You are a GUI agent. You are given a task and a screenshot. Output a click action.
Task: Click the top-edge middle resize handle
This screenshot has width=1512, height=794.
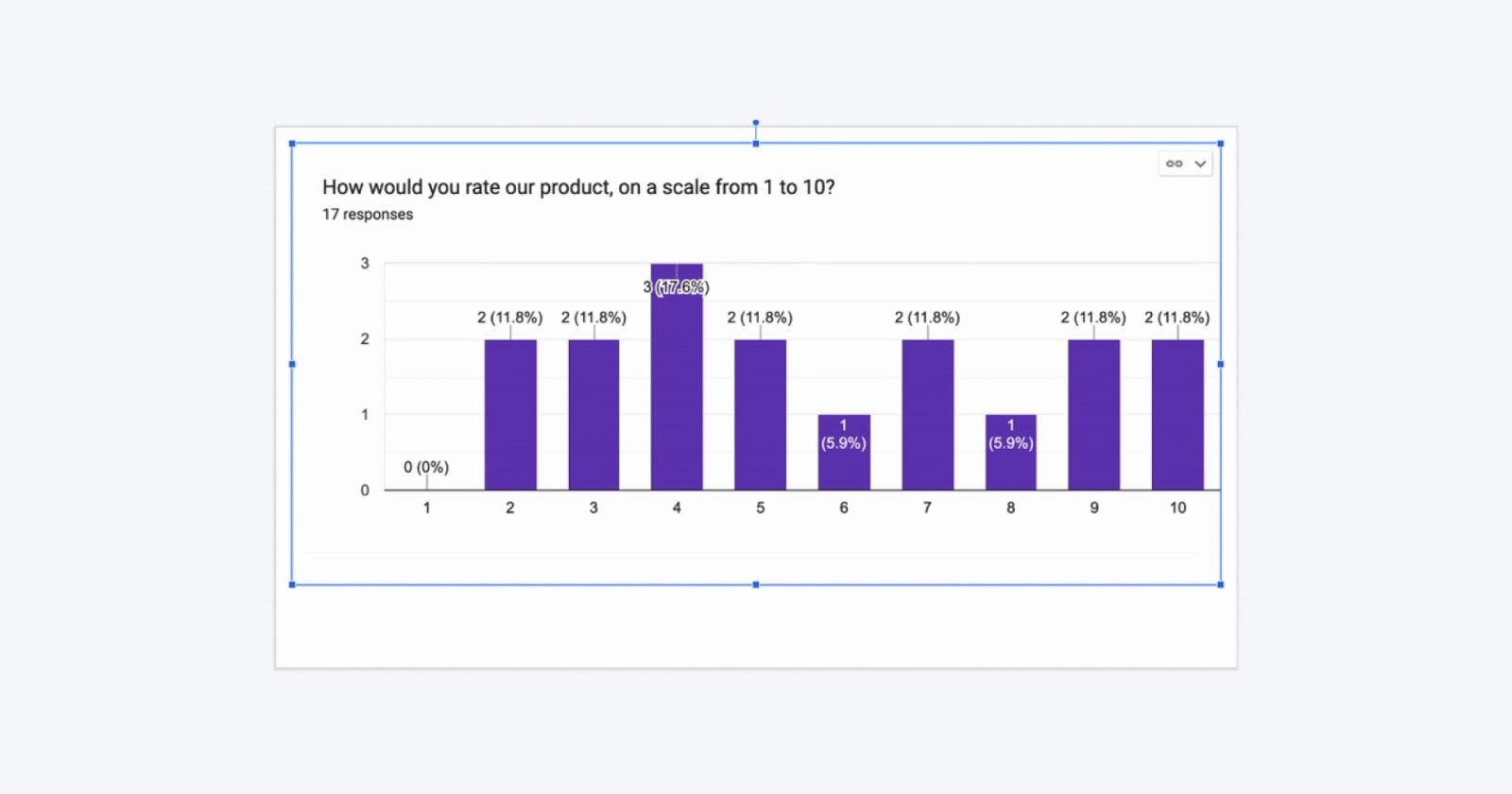click(x=756, y=144)
